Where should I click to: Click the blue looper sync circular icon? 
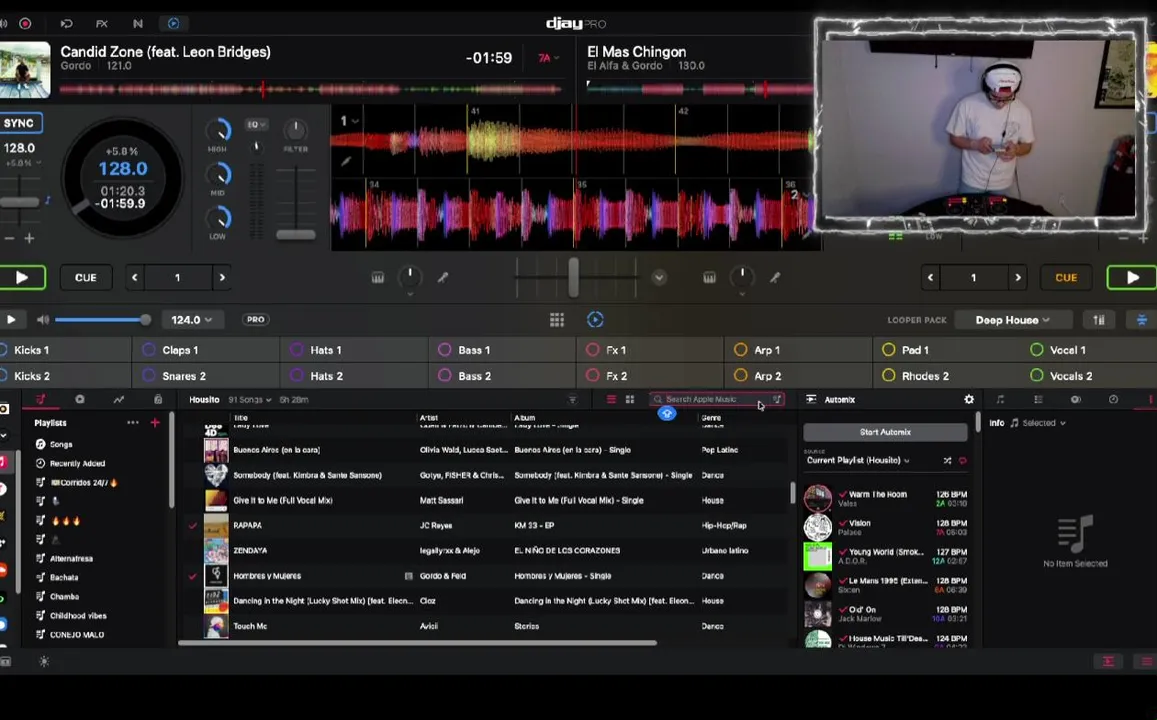[595, 319]
